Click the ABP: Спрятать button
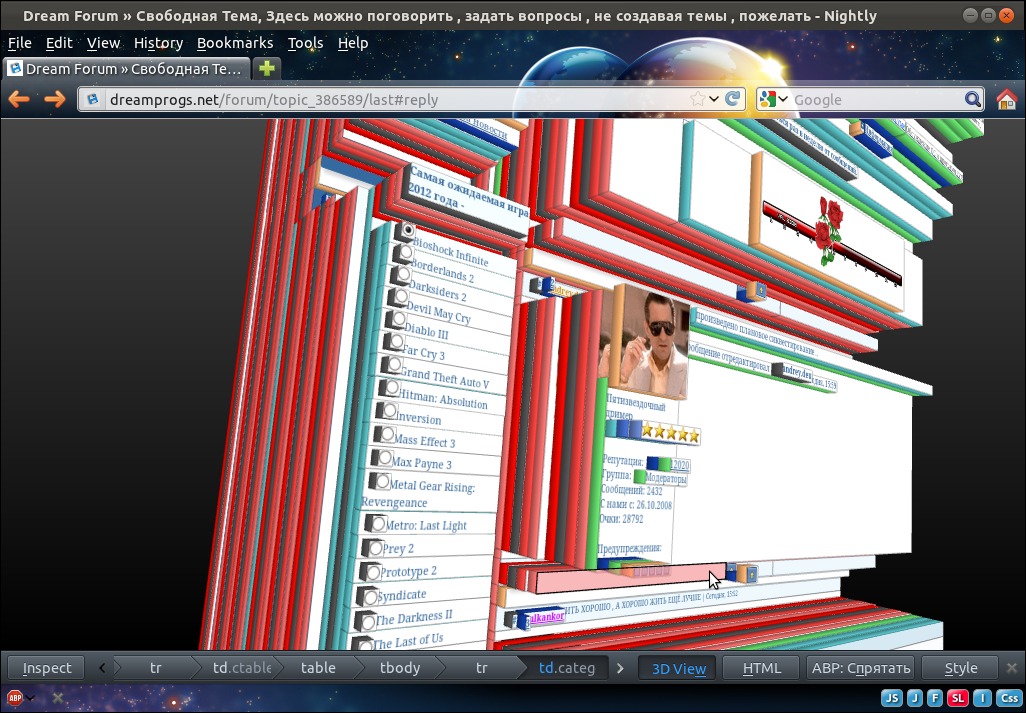 [x=860, y=668]
